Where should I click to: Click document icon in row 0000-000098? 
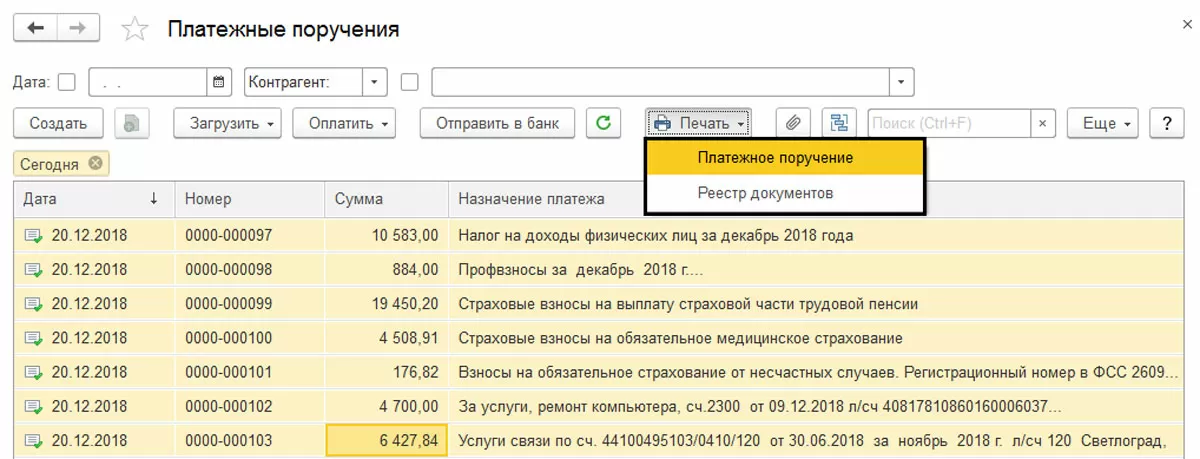[x=33, y=270]
